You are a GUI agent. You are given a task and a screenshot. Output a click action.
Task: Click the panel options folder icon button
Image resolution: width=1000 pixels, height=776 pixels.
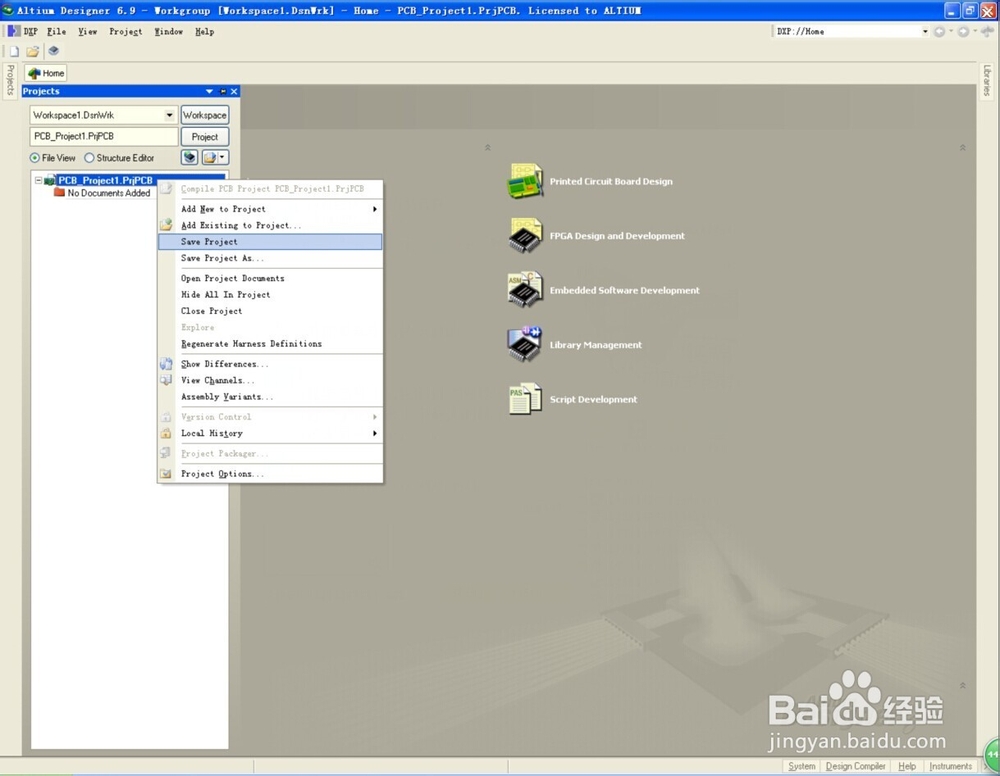tap(210, 157)
